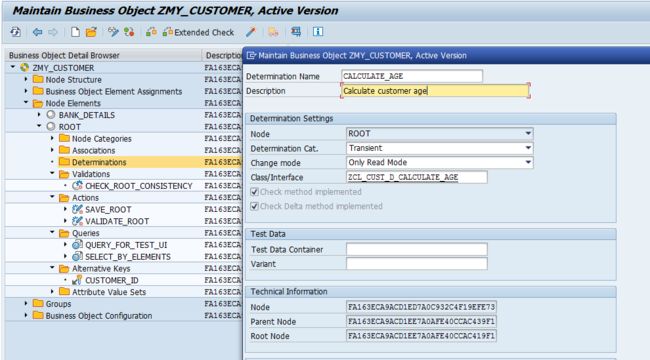Click the QUERY_FOR_TEST_UI query icon

click(77, 245)
